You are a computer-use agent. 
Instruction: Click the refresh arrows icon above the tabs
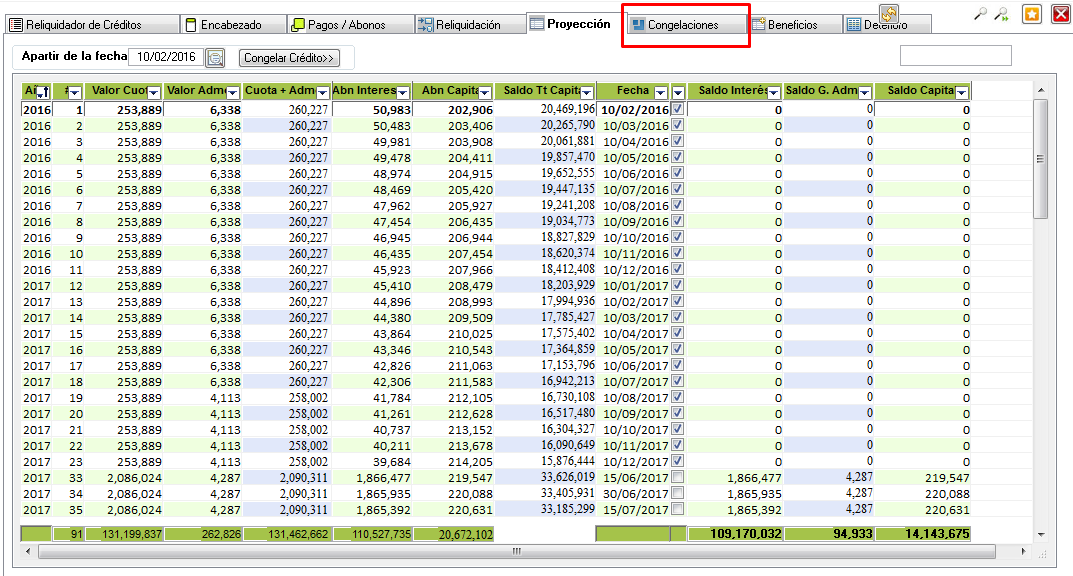tap(888, 13)
